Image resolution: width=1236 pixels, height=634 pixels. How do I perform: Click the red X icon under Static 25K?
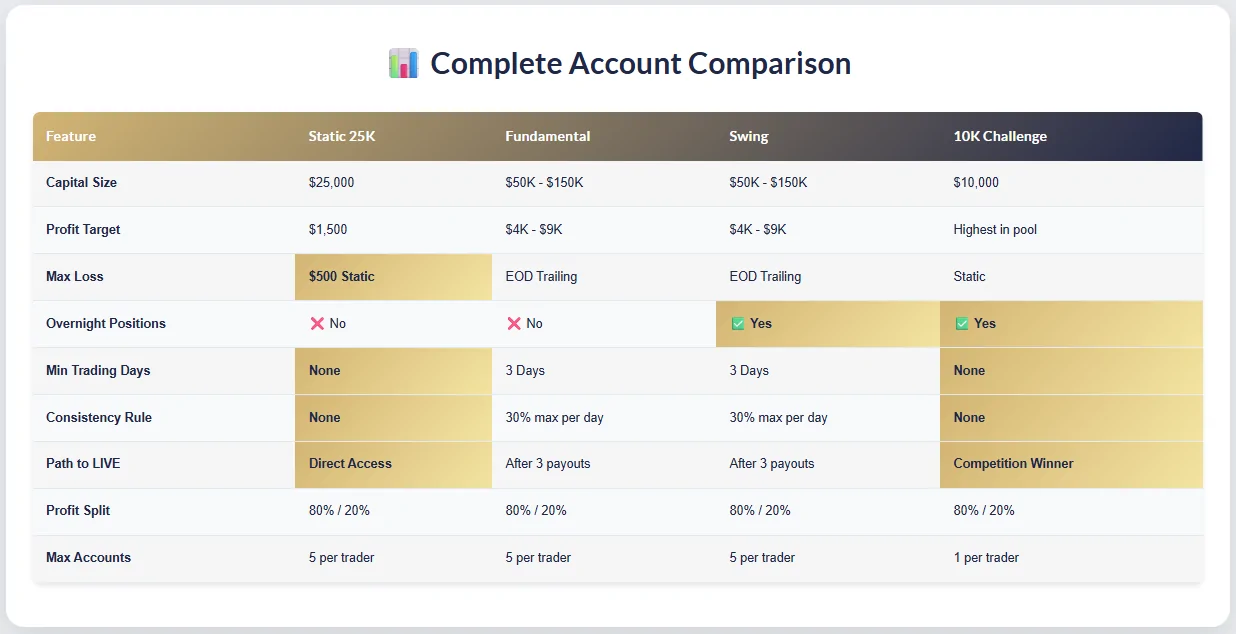click(317, 324)
